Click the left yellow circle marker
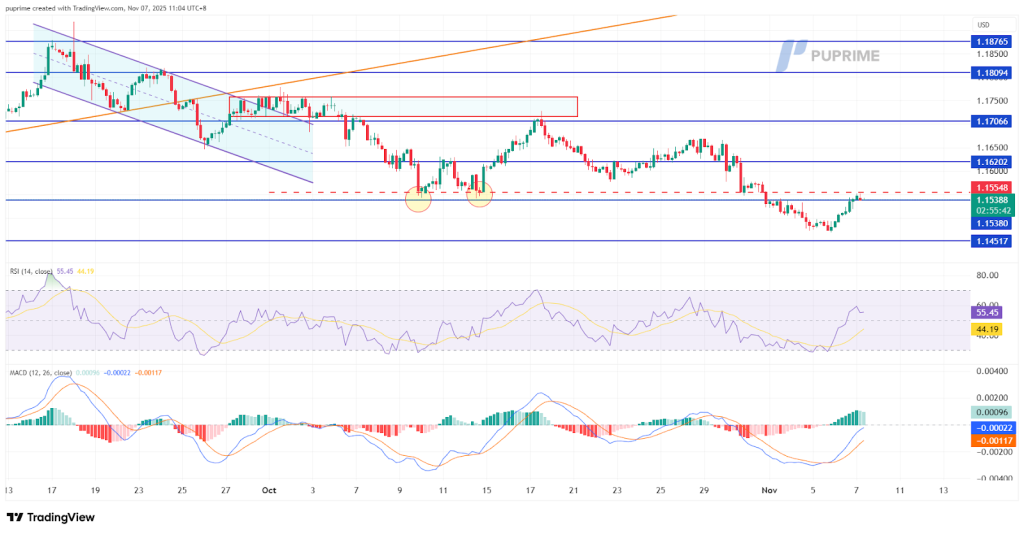Screen dimensions: 1024x534 (418, 197)
